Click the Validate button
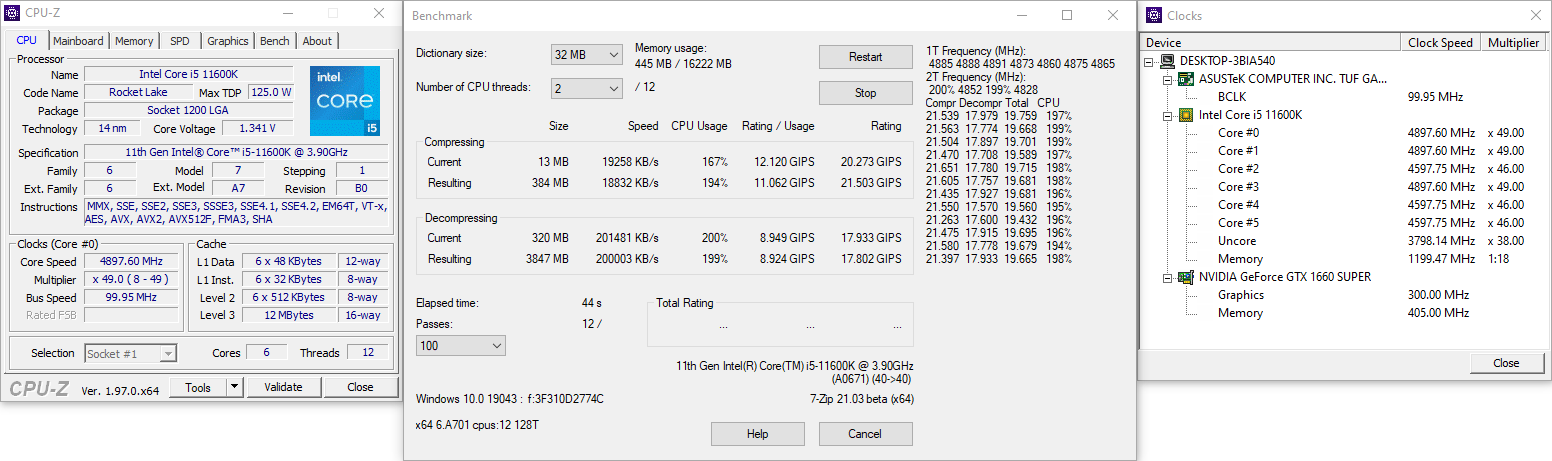 [x=283, y=387]
